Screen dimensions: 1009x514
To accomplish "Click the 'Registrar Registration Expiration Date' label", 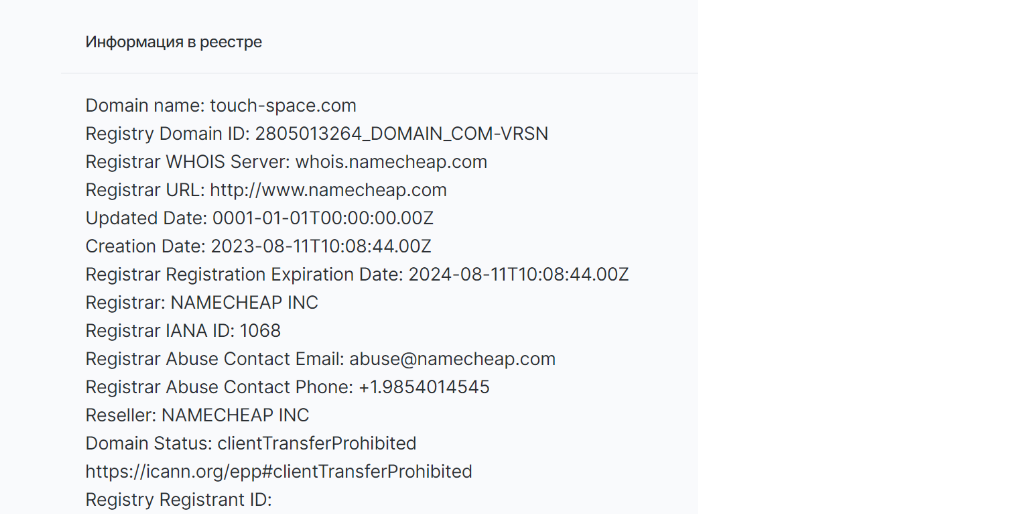I will pos(245,275).
